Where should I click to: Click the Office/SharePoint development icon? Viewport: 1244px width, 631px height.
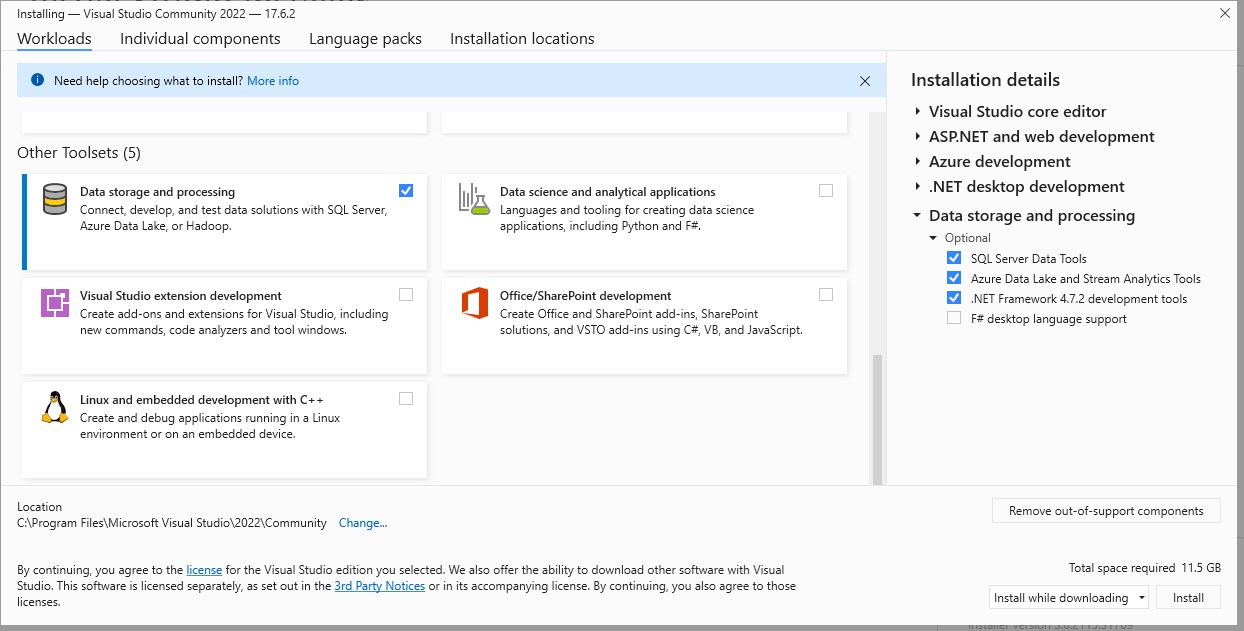coord(474,302)
